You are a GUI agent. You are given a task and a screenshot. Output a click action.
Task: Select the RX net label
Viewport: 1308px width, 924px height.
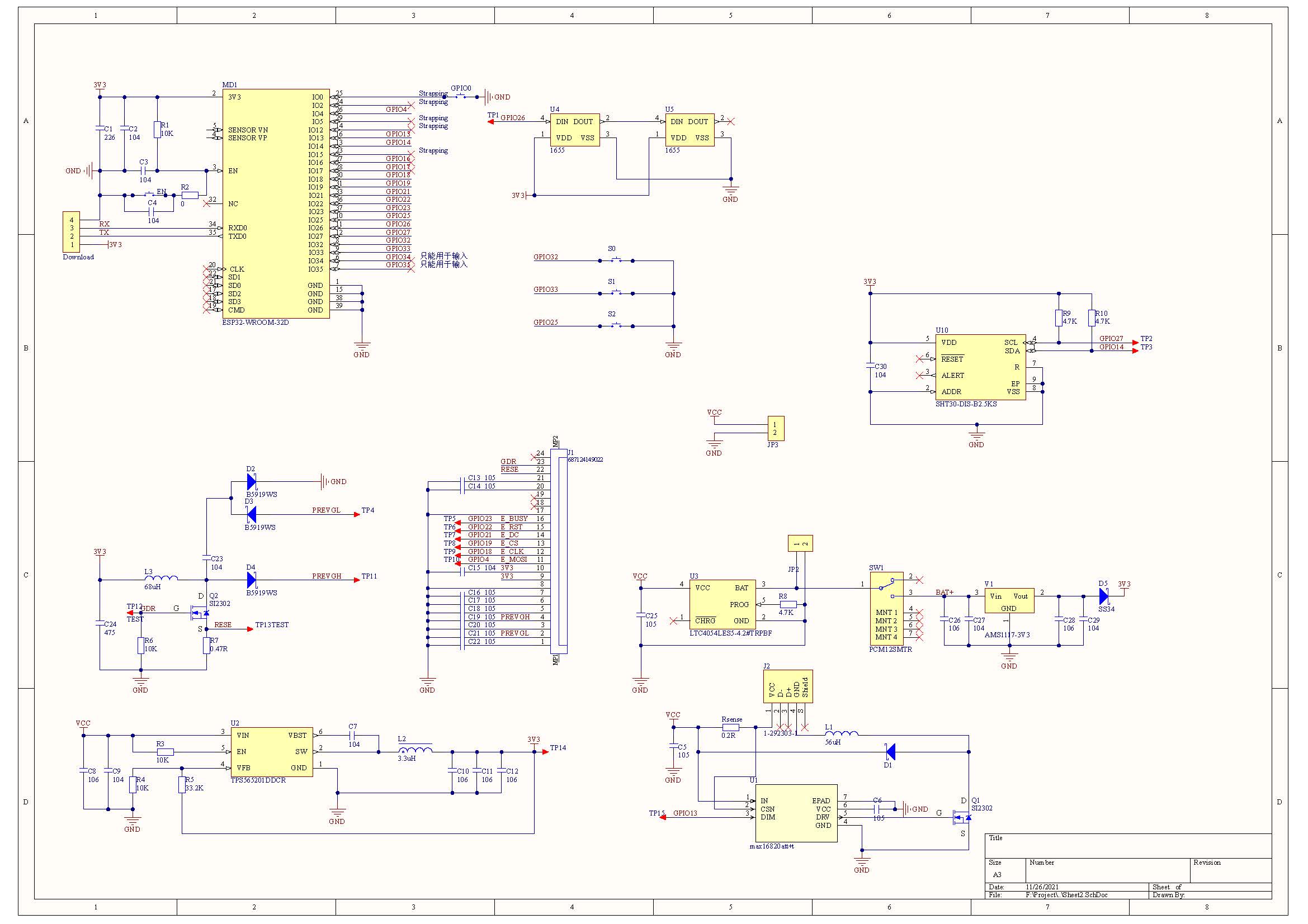coord(104,224)
